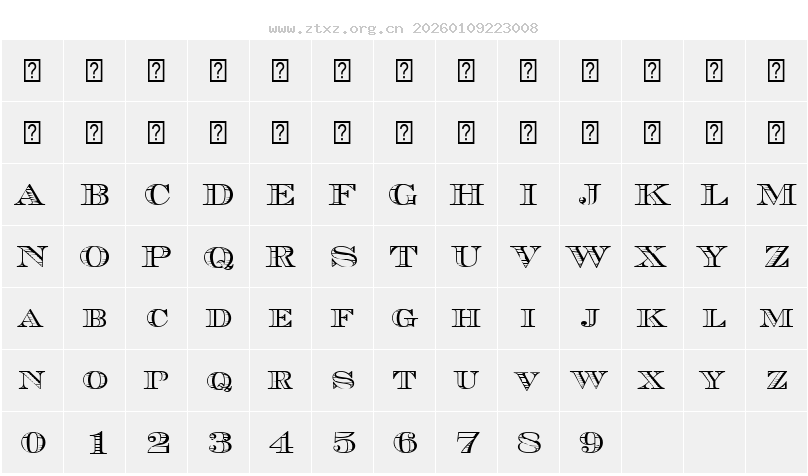The height and width of the screenshot is (476, 808).
Task: Click letter G in the upper alphabet set
Action: (x=404, y=195)
